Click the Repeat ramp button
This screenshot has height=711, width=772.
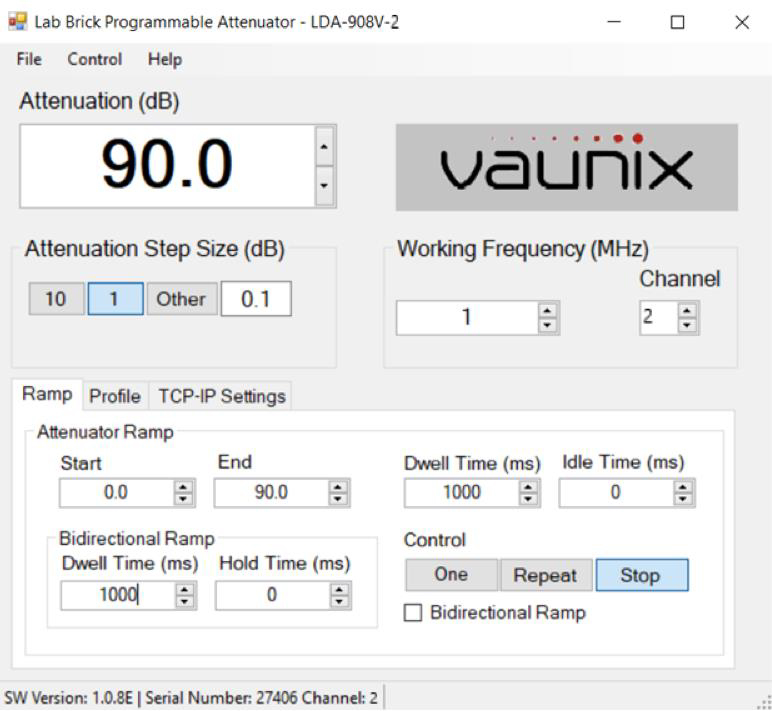[547, 575]
